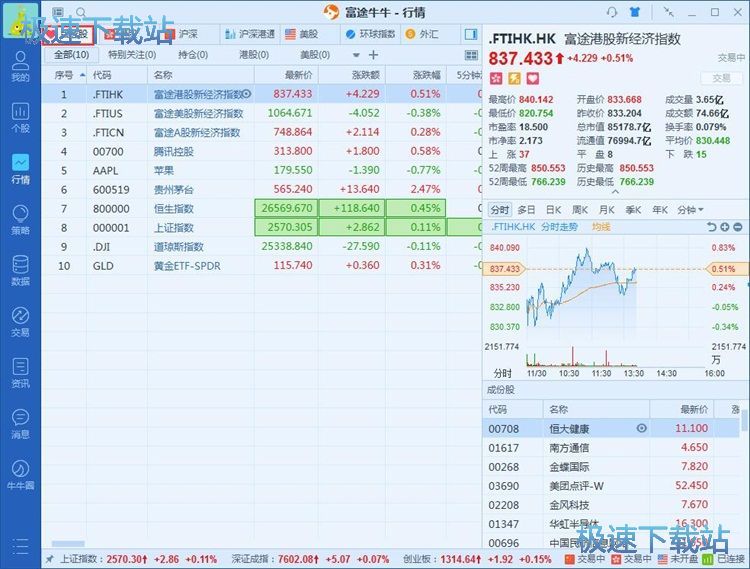This screenshot has height=569, width=750.
Task: Click the compact mode arrows icon
Action: tap(669, 12)
